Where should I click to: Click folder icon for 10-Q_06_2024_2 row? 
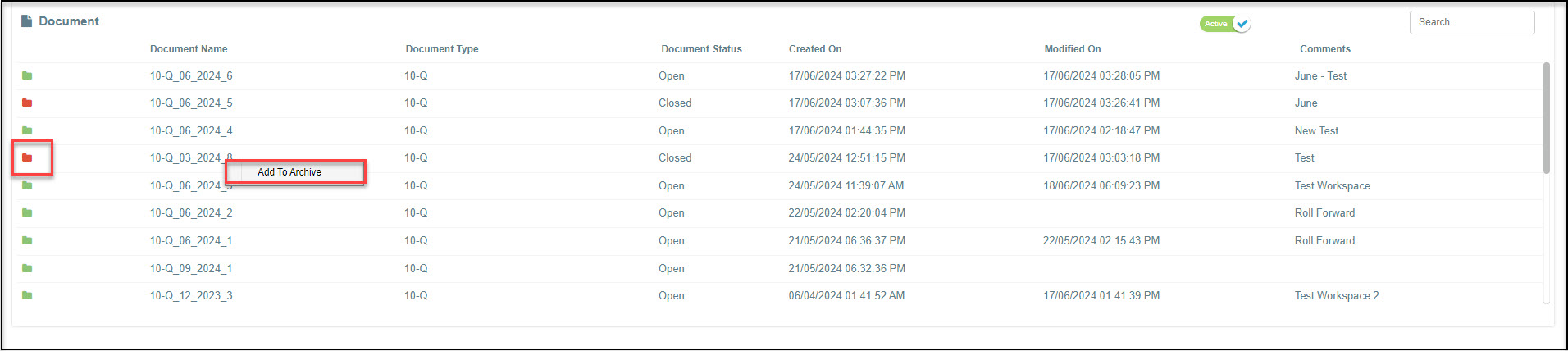[x=27, y=212]
